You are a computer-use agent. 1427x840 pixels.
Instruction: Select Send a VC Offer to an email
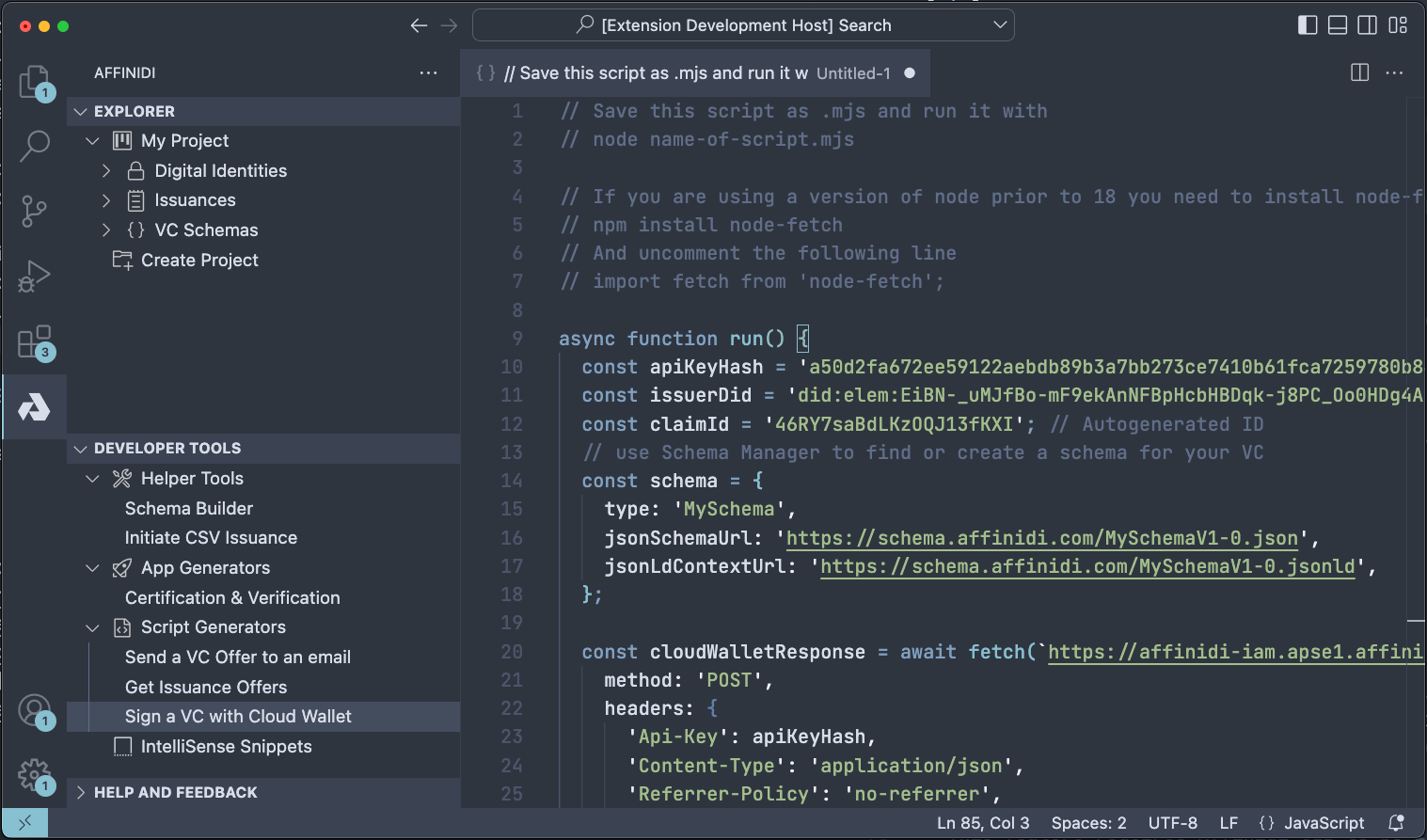pos(238,658)
